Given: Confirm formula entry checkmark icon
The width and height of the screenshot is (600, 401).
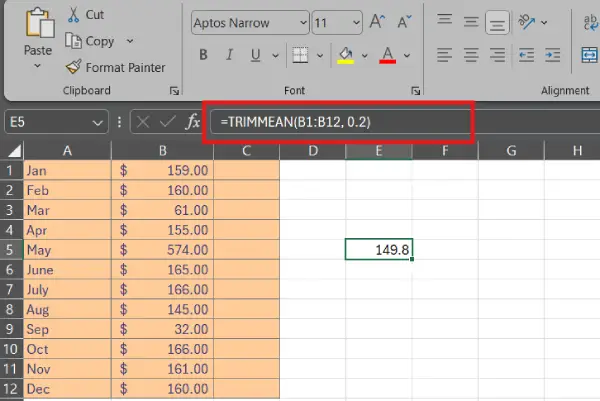Looking at the screenshot, I should click(x=167, y=122).
